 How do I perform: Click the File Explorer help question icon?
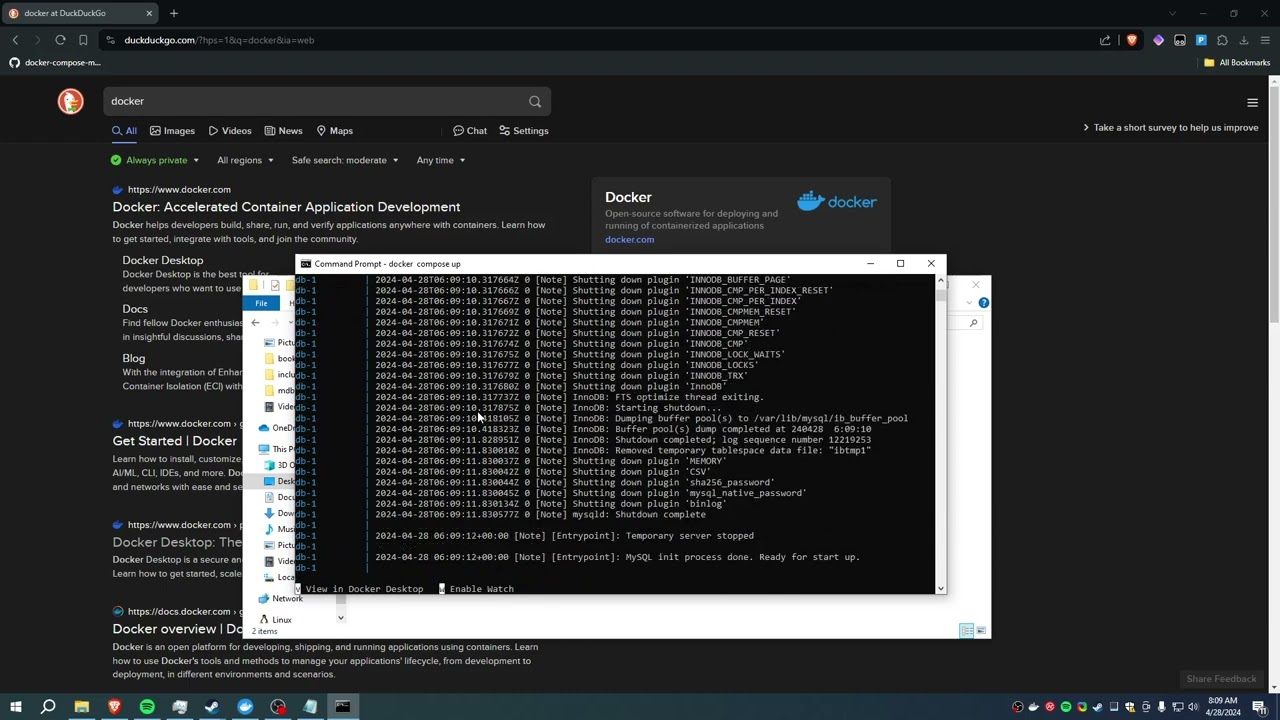point(983,303)
